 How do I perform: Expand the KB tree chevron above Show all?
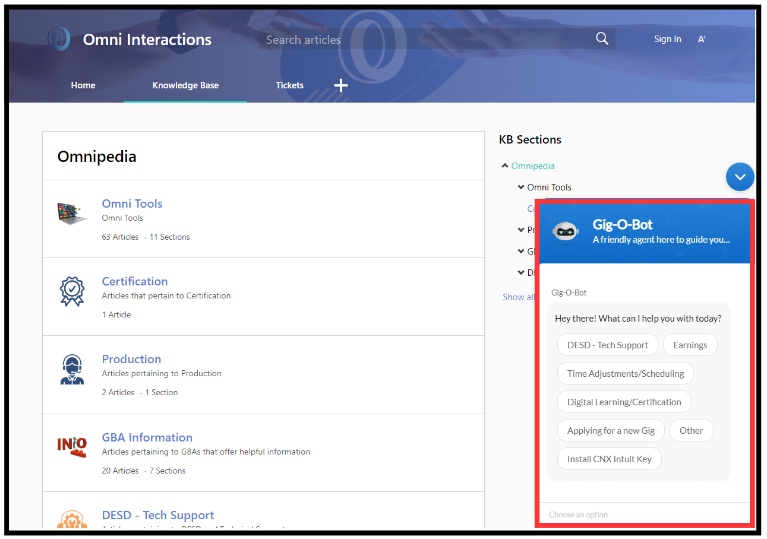tap(521, 272)
